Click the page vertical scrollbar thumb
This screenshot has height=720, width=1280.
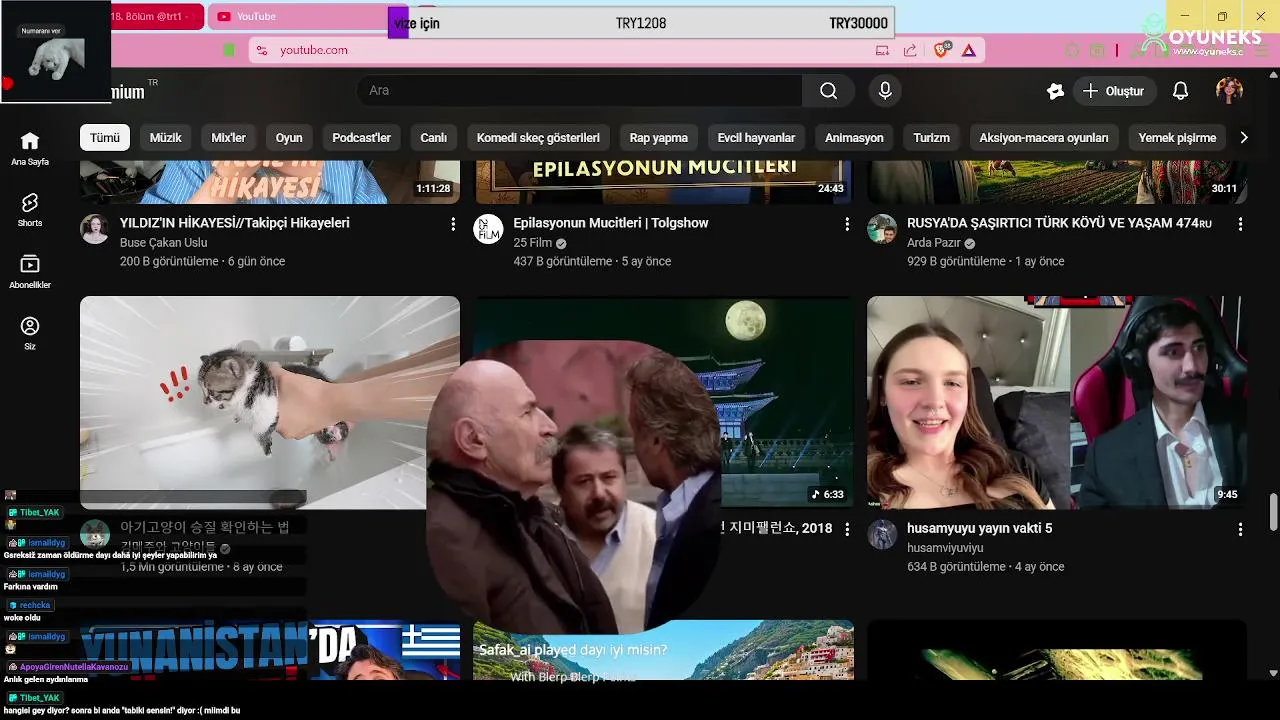pos(1273,512)
